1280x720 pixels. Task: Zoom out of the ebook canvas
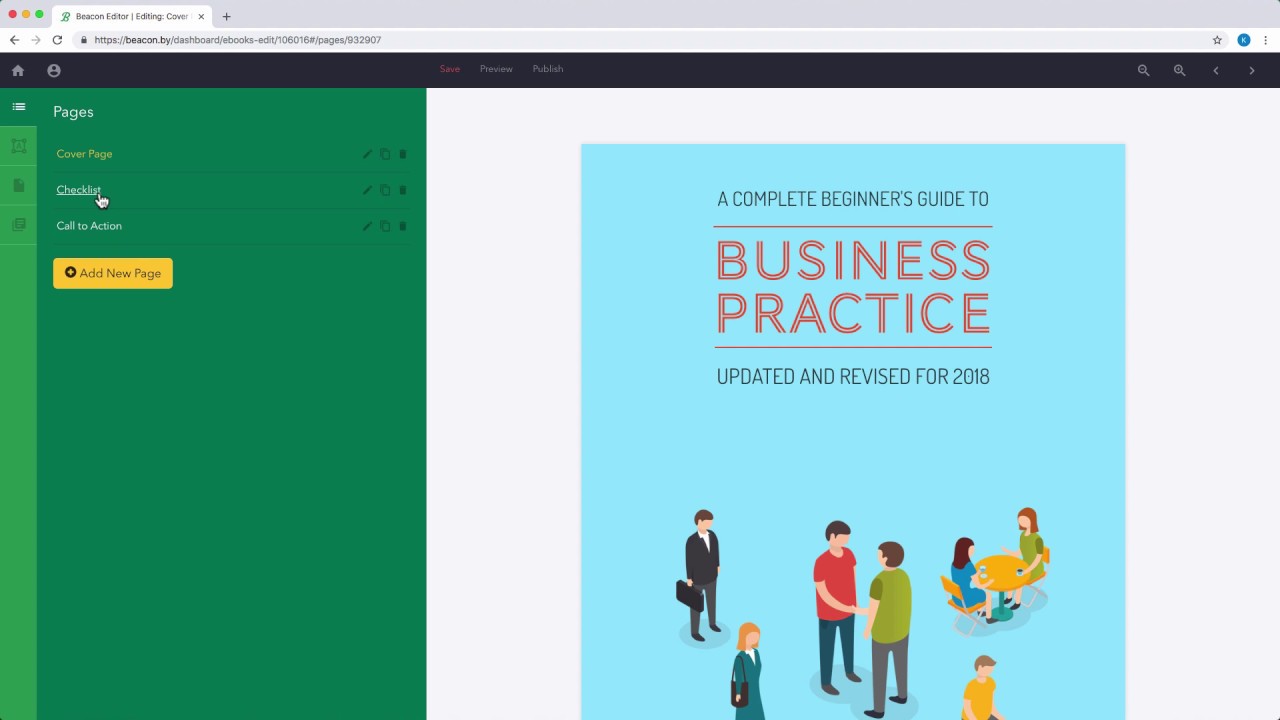pos(1144,70)
